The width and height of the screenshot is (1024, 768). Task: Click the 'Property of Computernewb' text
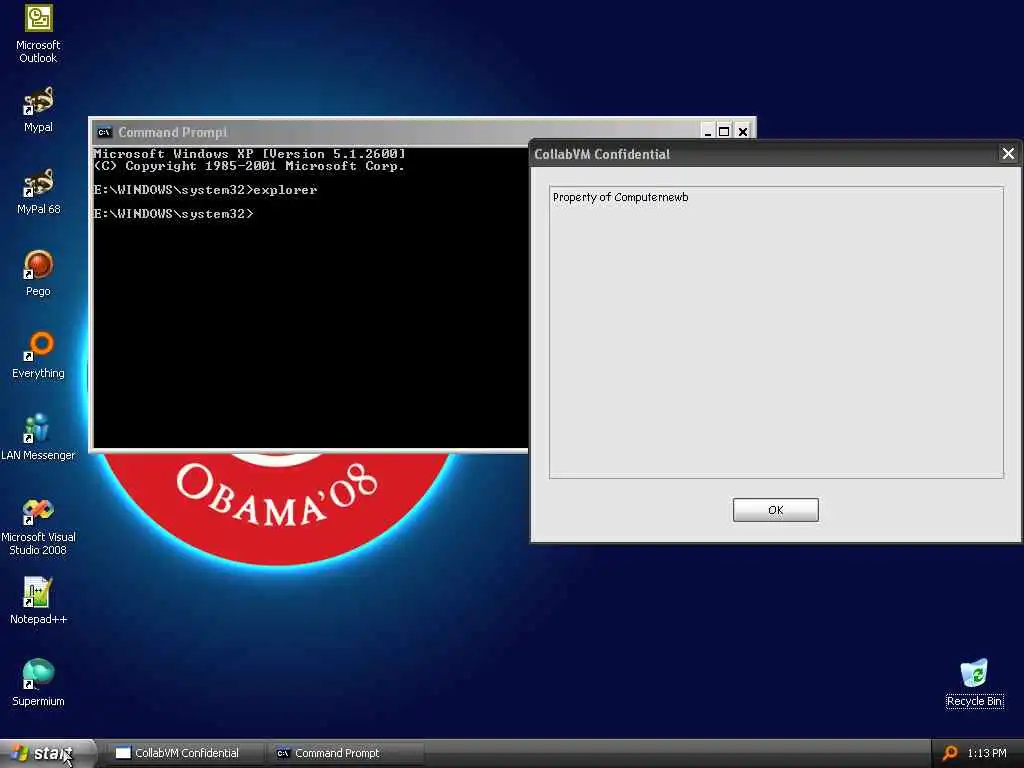click(x=620, y=197)
